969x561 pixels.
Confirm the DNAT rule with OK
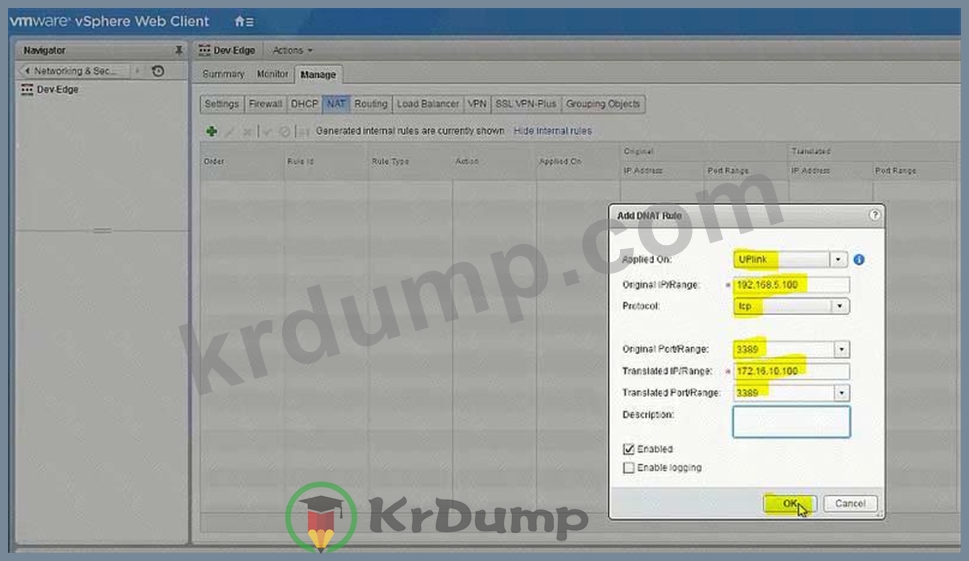pyautogui.click(x=790, y=504)
